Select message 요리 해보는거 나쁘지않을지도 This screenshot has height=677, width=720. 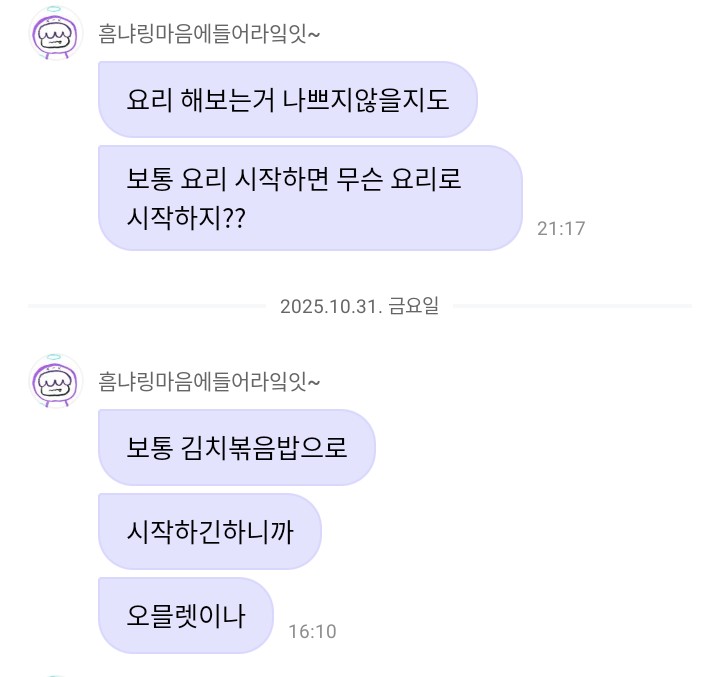[287, 100]
